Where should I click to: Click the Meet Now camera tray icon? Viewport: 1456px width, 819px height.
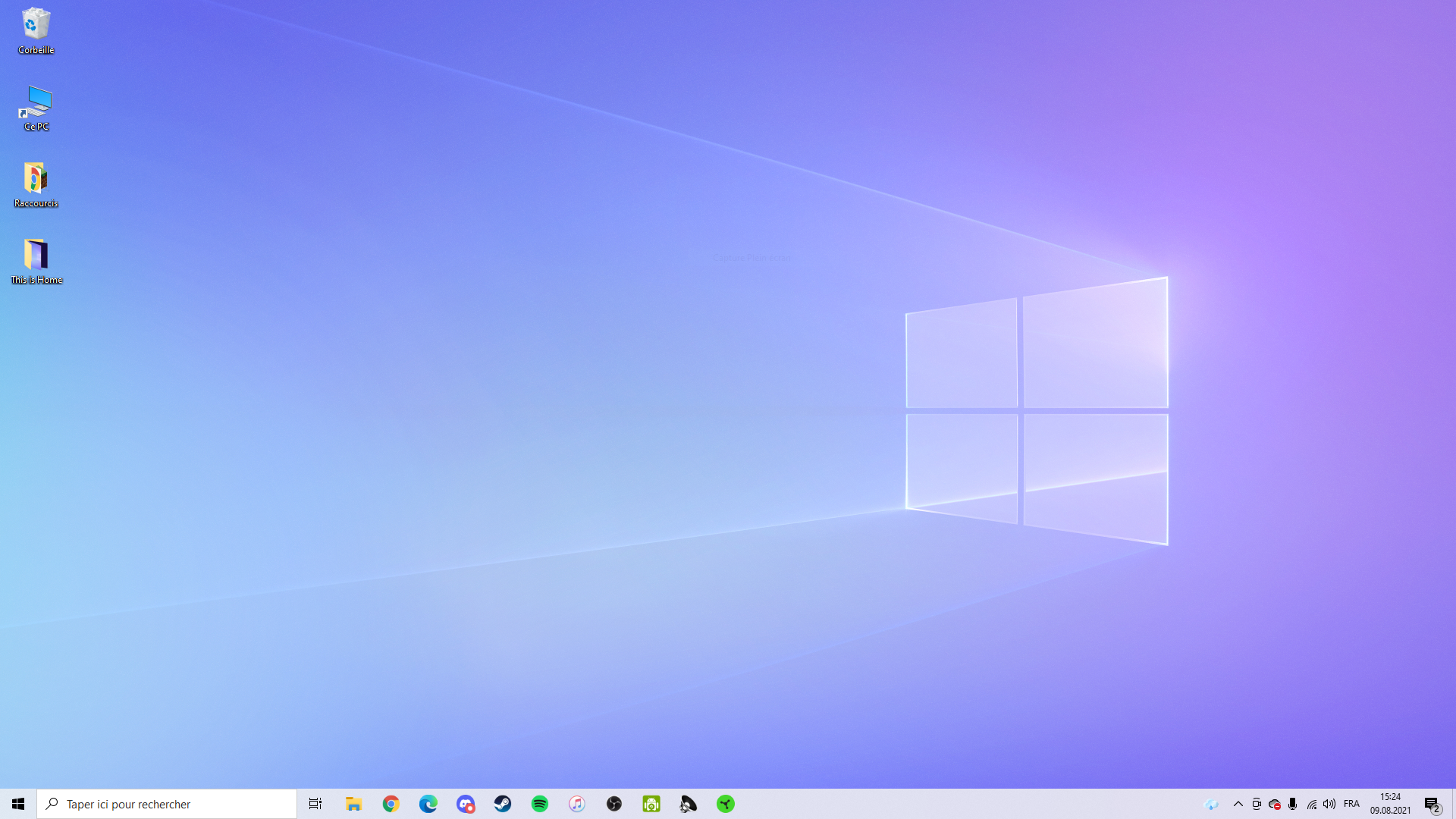click(1257, 804)
